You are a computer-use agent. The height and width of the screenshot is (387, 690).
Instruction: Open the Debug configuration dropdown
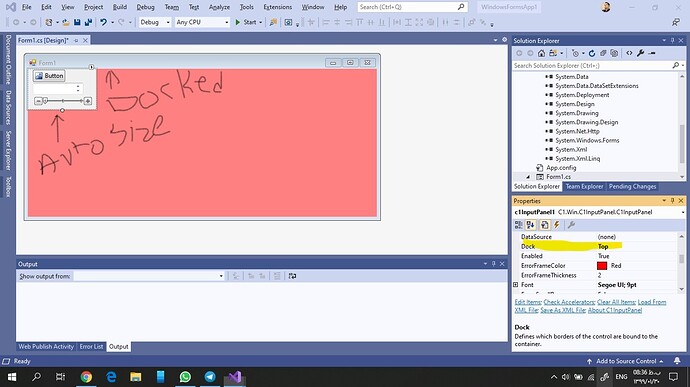(x=155, y=22)
